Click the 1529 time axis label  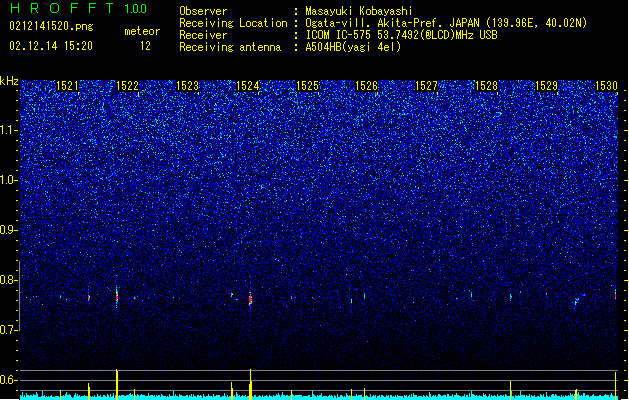point(546,86)
